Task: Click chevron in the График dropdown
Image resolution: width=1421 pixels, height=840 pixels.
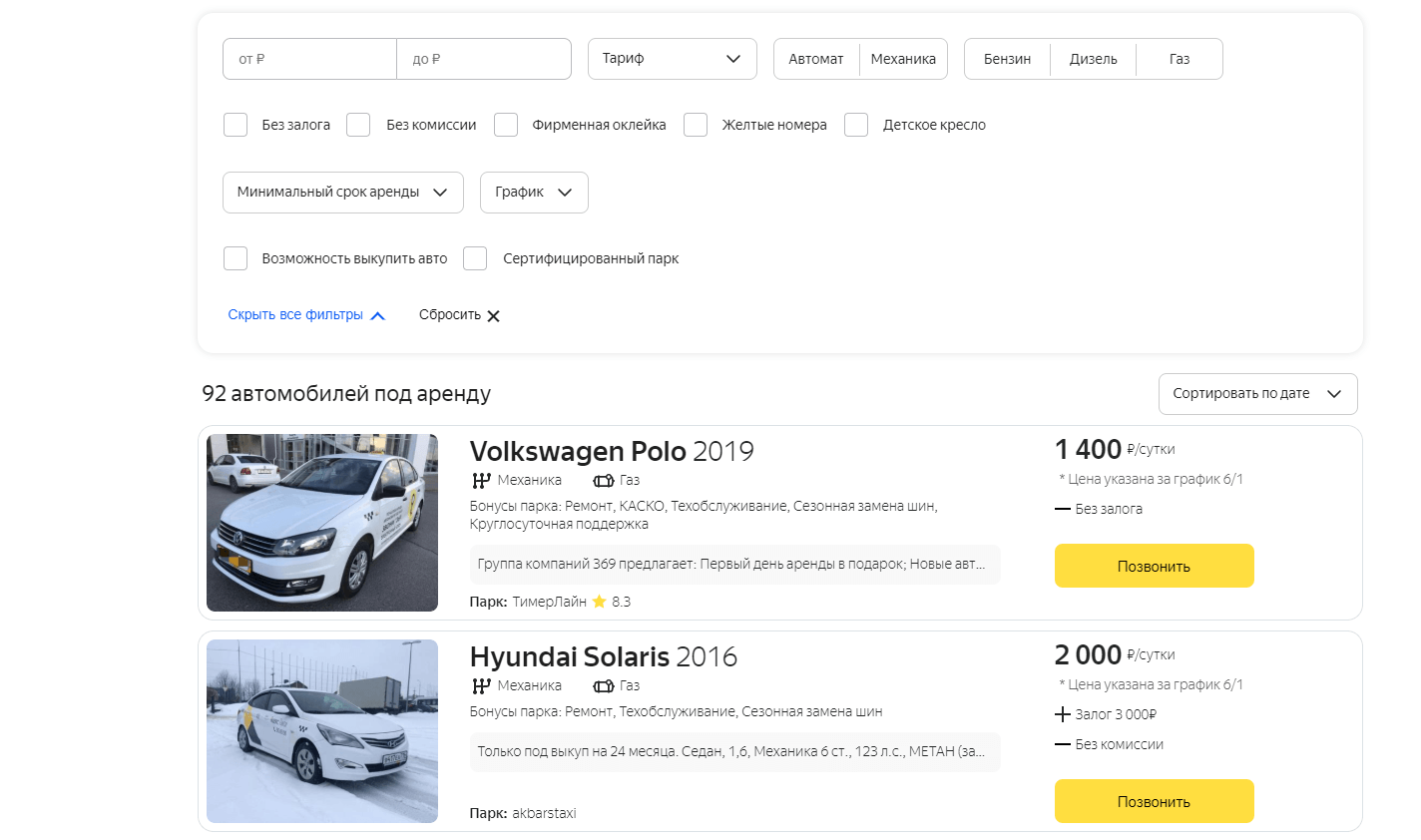Action: 565,193
